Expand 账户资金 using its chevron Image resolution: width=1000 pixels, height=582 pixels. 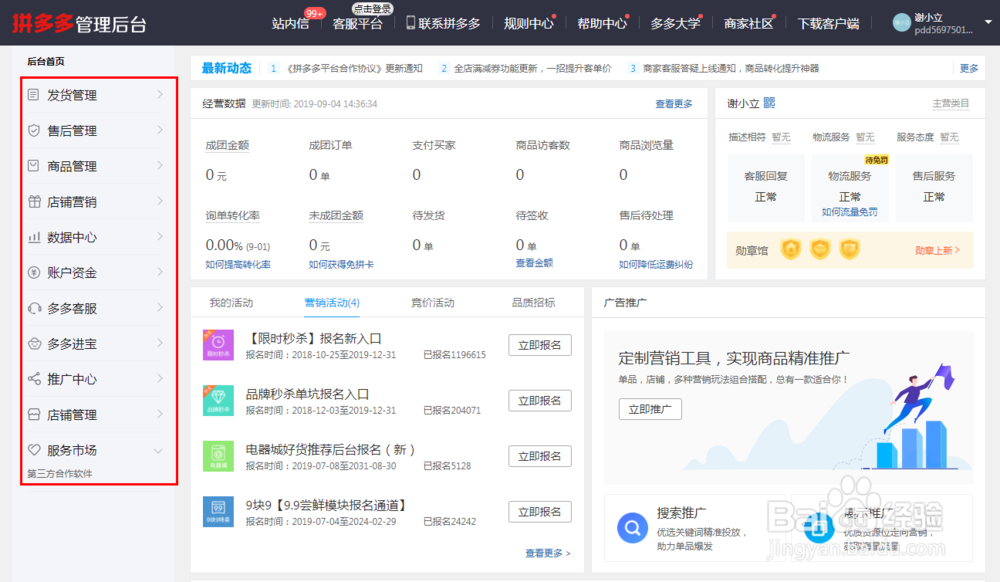159,272
